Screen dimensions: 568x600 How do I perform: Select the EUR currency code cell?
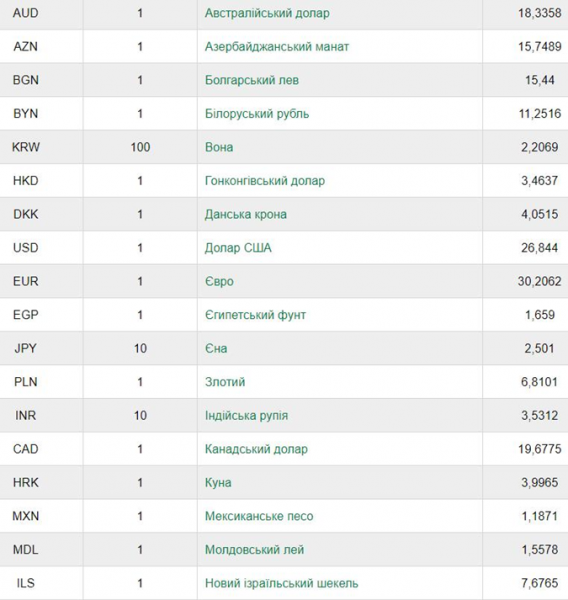point(41,281)
